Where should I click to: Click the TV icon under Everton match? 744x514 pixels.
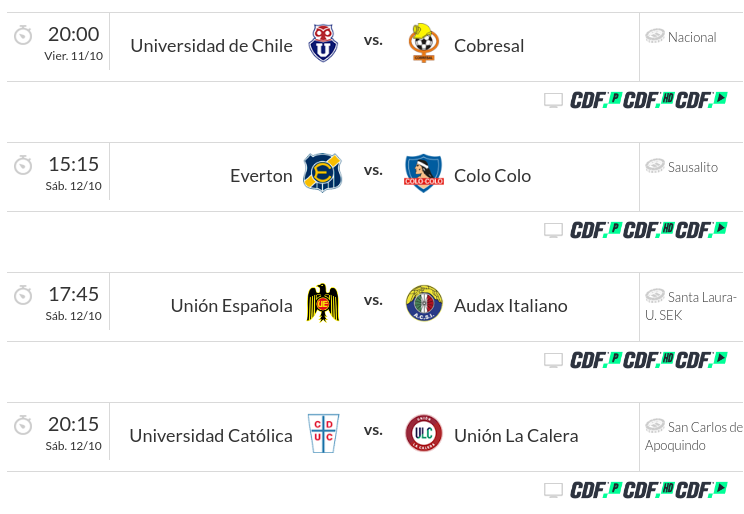point(553,230)
